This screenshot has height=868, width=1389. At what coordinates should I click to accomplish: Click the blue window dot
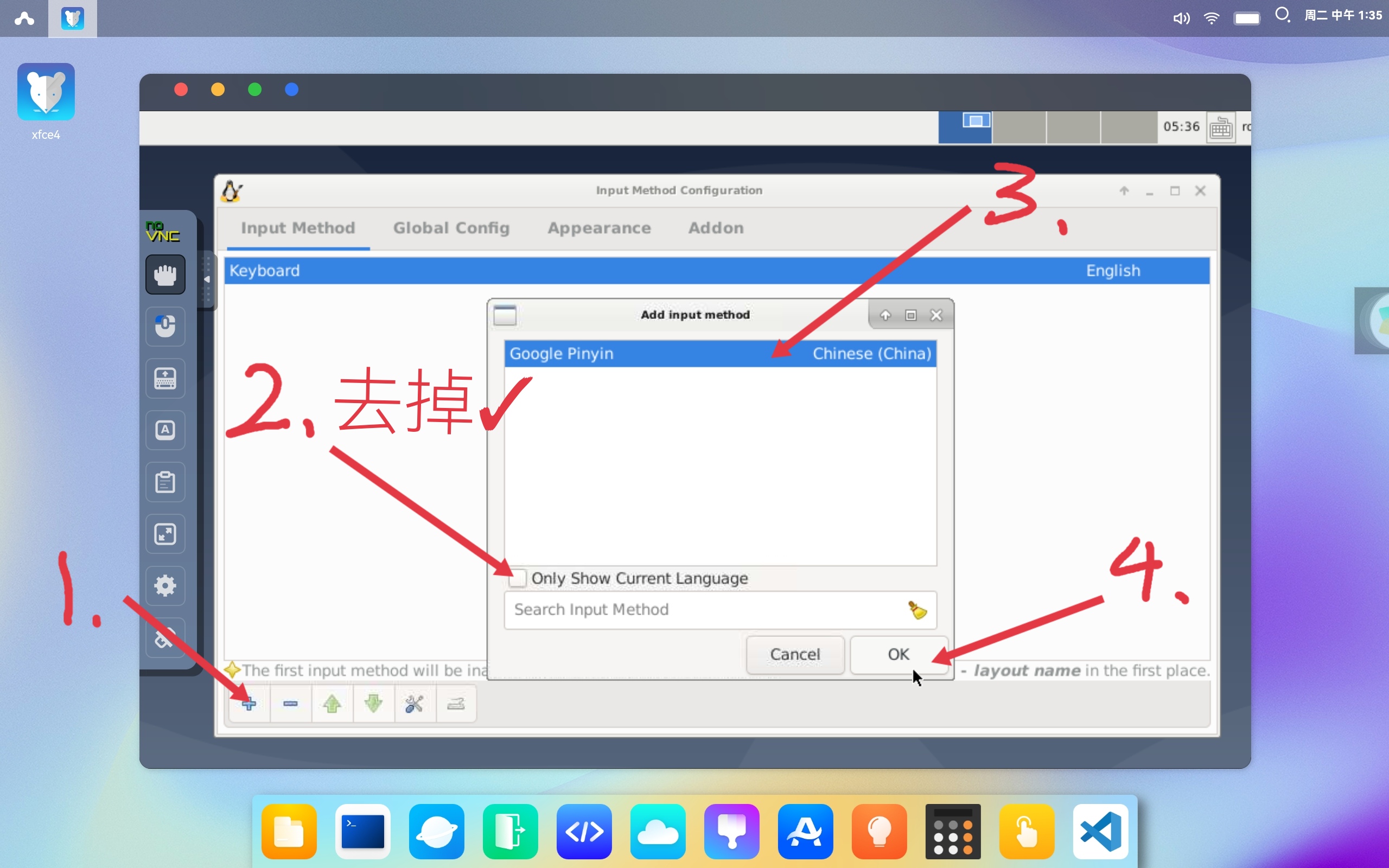291,90
